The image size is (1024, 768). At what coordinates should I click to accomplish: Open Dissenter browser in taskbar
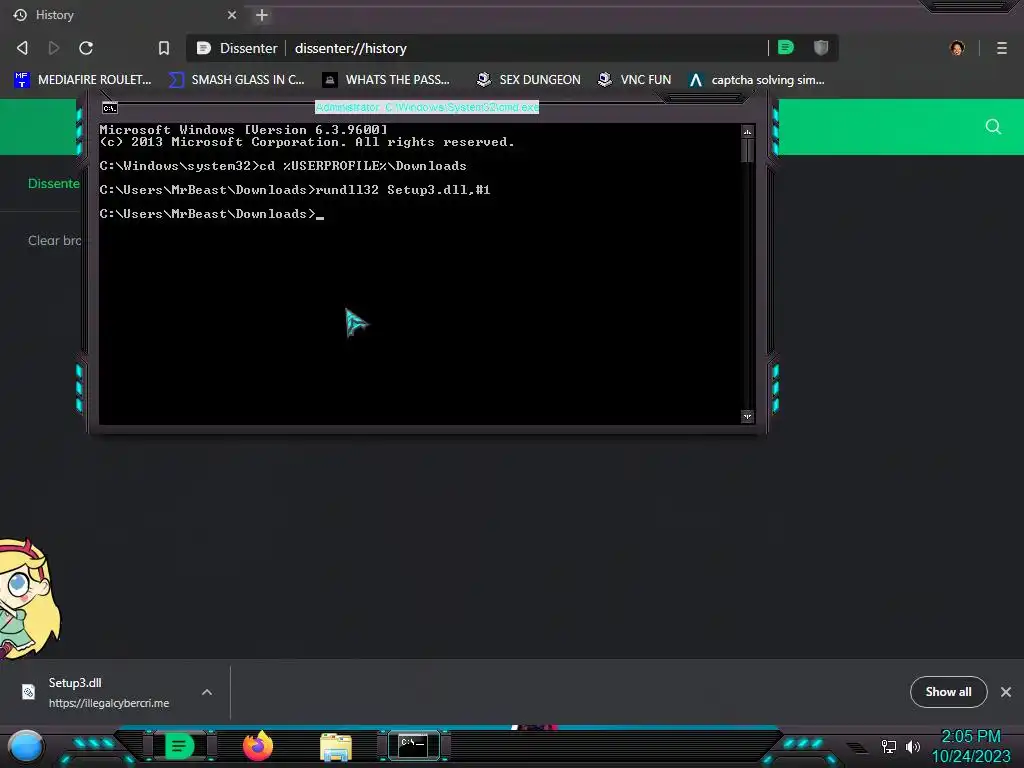(179, 746)
